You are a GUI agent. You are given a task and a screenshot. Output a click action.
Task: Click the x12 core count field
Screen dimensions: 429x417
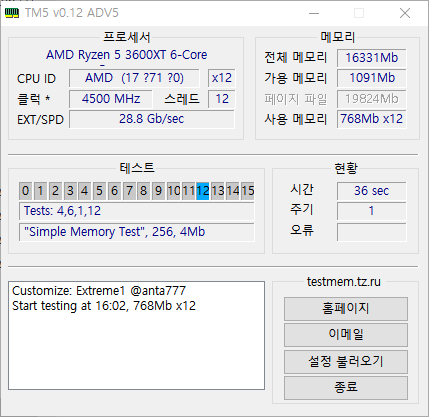pos(222,78)
